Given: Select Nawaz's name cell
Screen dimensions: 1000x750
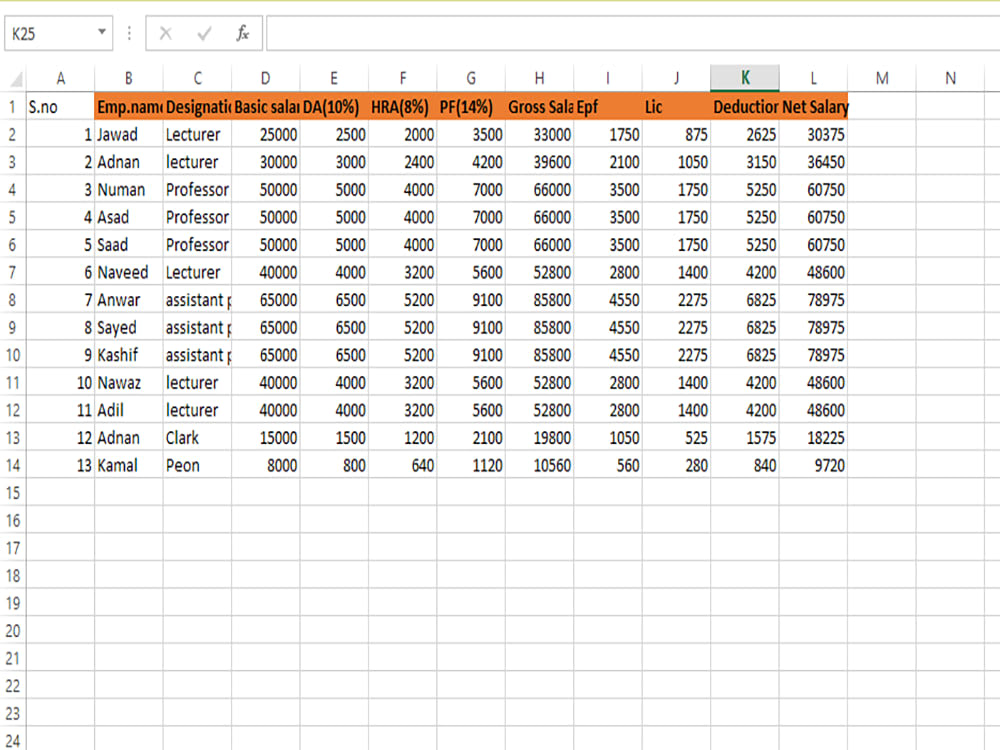Looking at the screenshot, I should [129, 383].
